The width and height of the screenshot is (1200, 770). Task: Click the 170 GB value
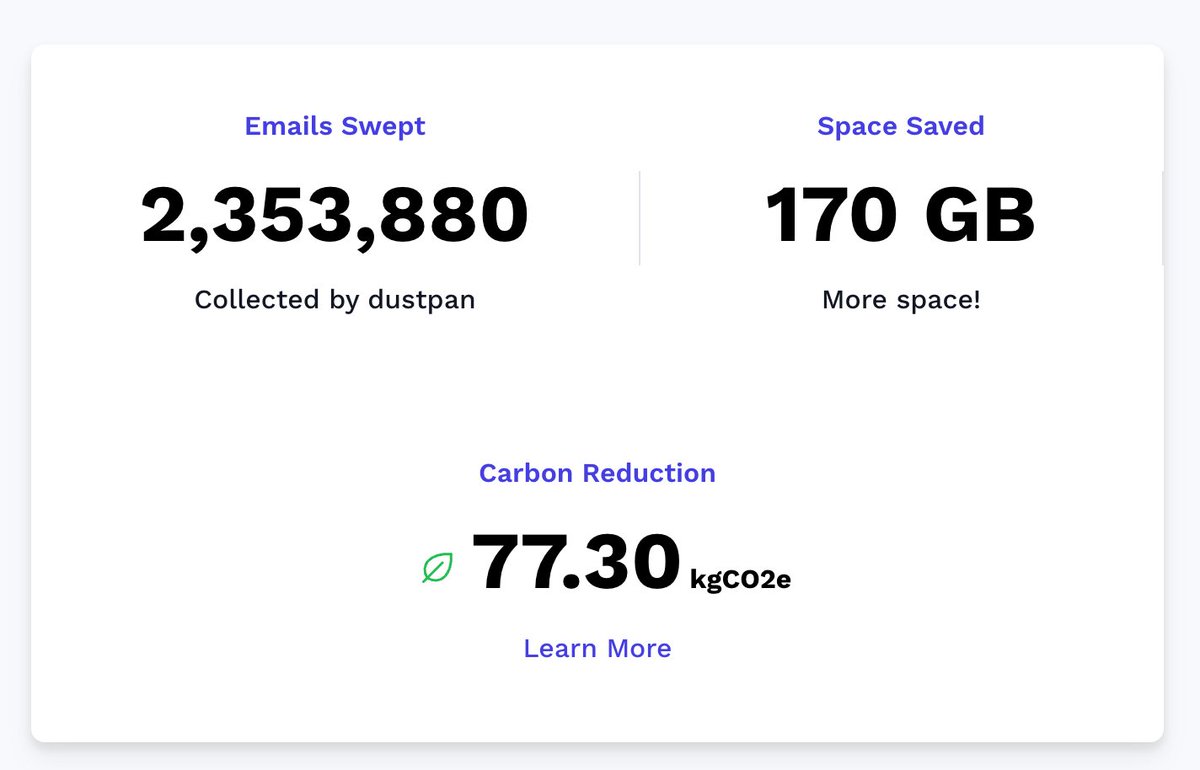point(901,216)
